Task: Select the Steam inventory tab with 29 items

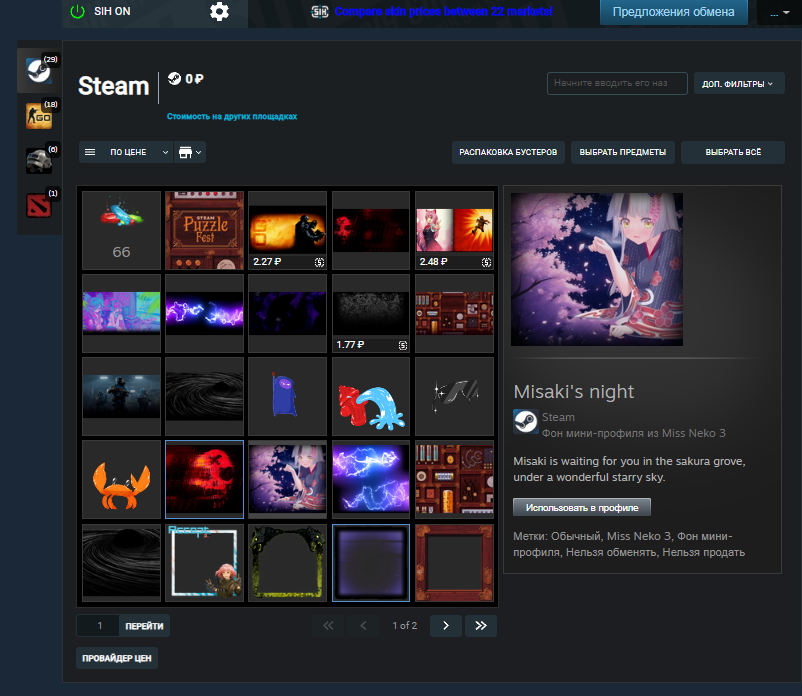Action: coord(39,70)
